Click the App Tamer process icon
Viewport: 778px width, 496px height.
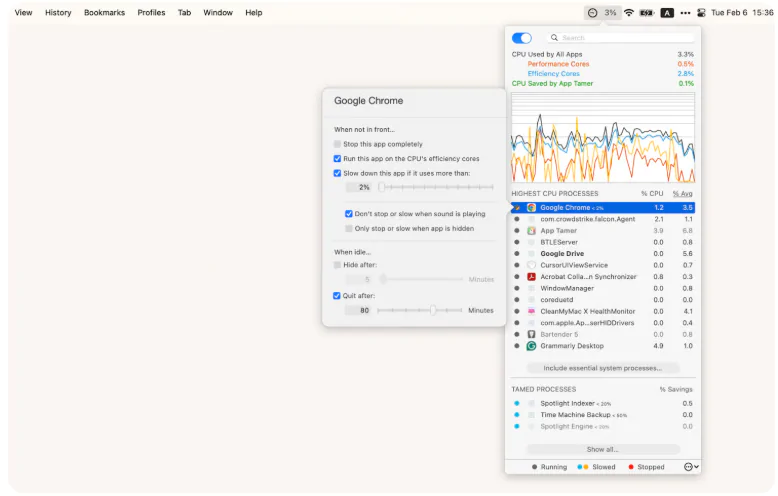click(531, 231)
